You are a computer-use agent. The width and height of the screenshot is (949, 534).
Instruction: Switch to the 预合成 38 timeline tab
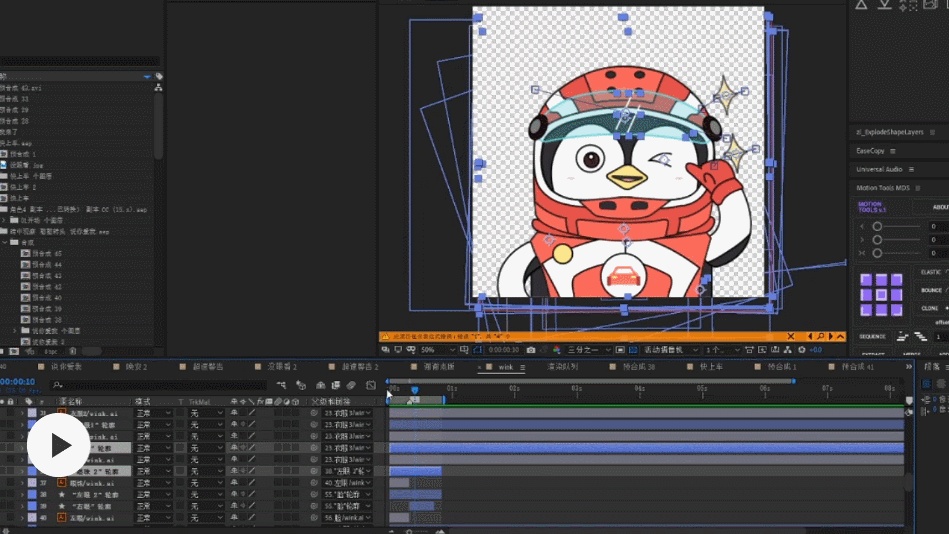pos(639,367)
